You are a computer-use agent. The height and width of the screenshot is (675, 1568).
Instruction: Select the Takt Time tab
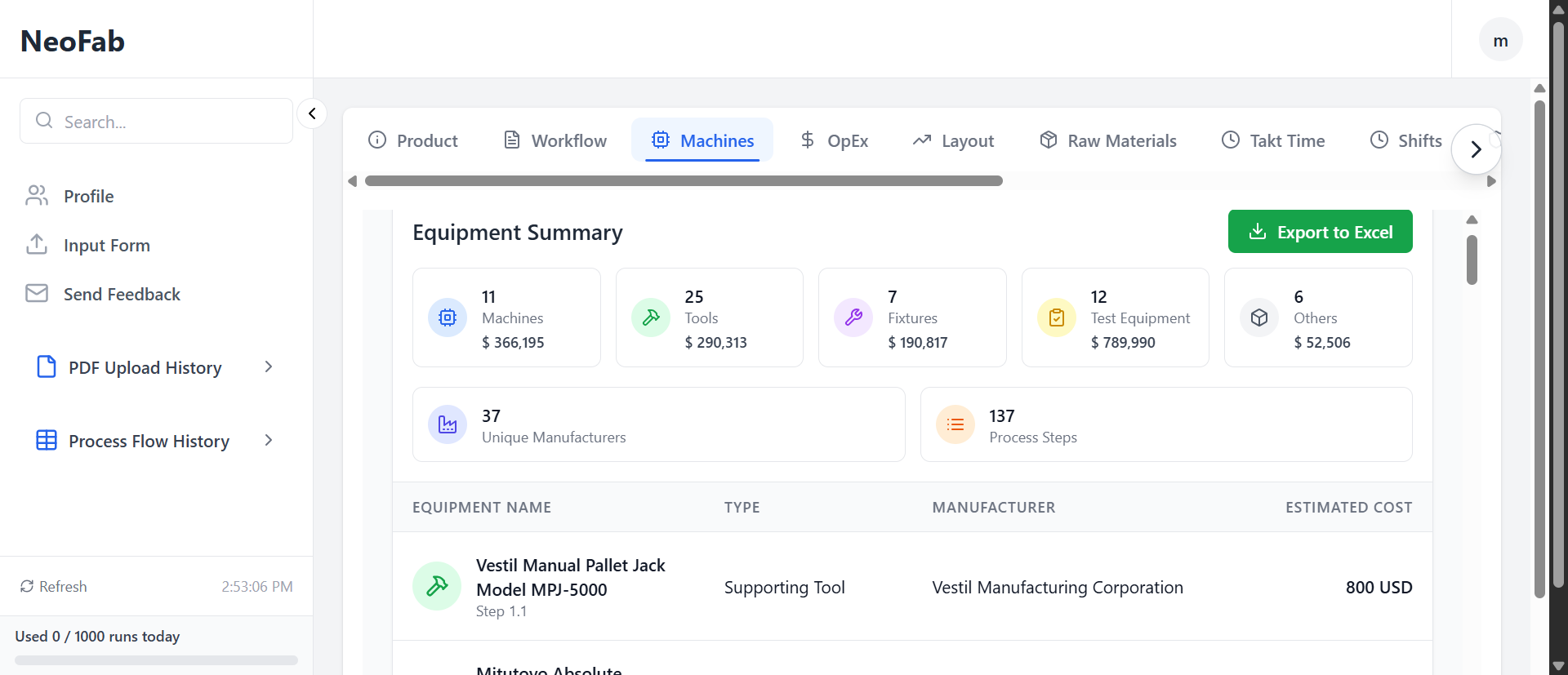tap(1273, 140)
